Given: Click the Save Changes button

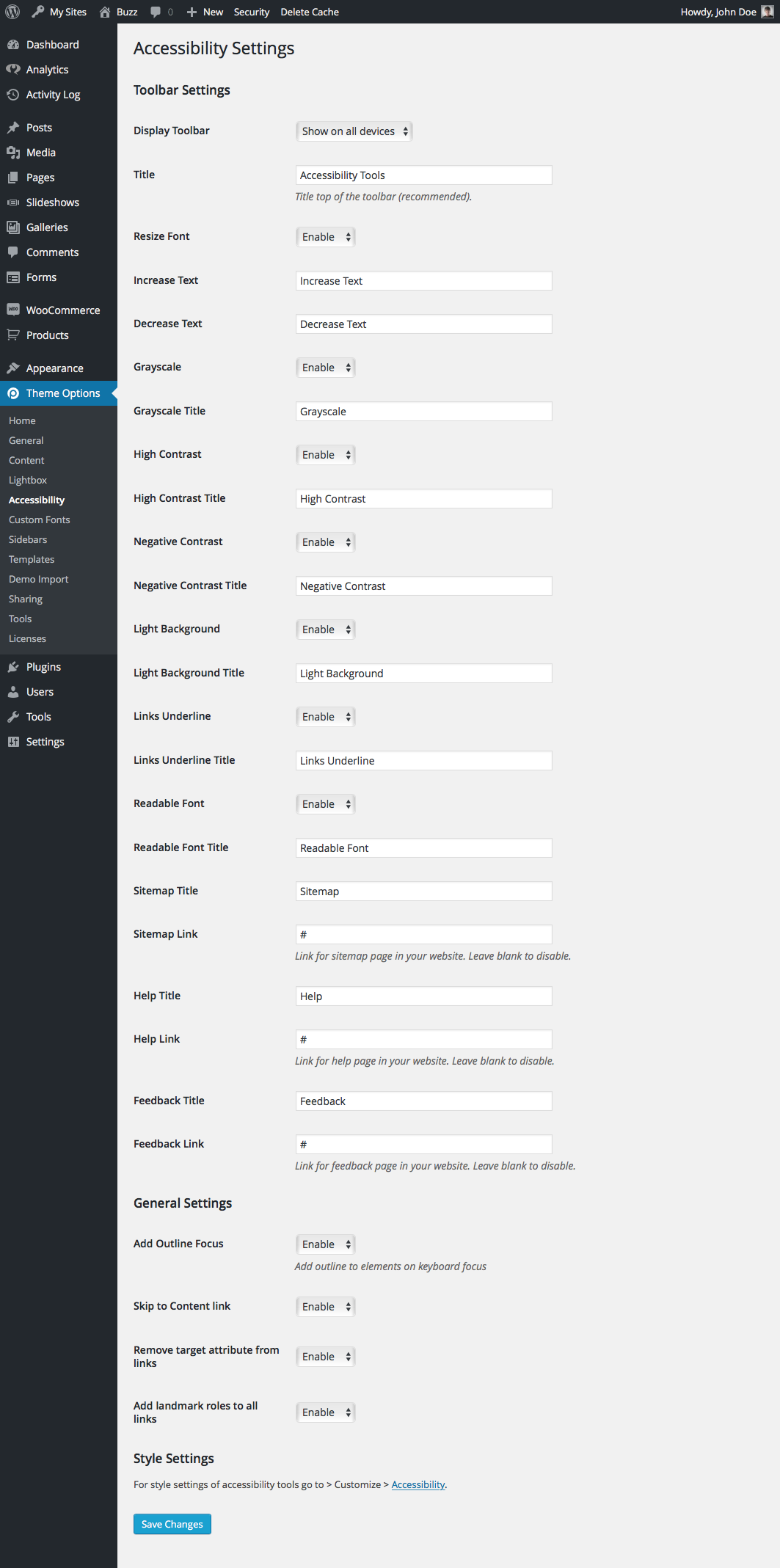Looking at the screenshot, I should point(172,1524).
